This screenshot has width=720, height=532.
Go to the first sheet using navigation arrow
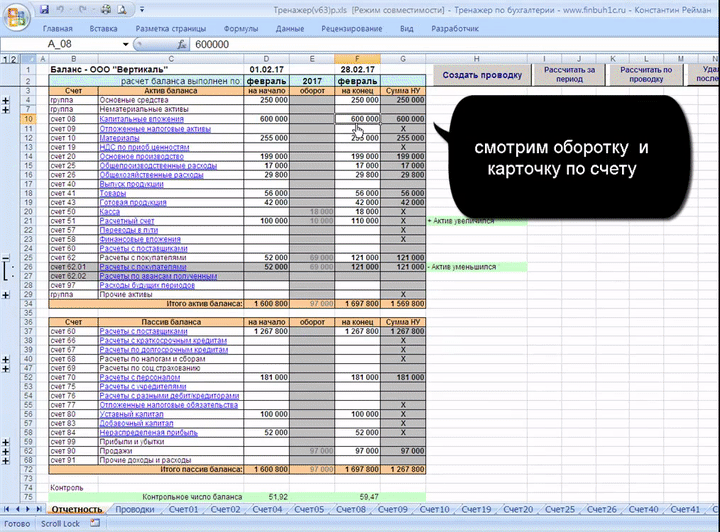[6, 509]
